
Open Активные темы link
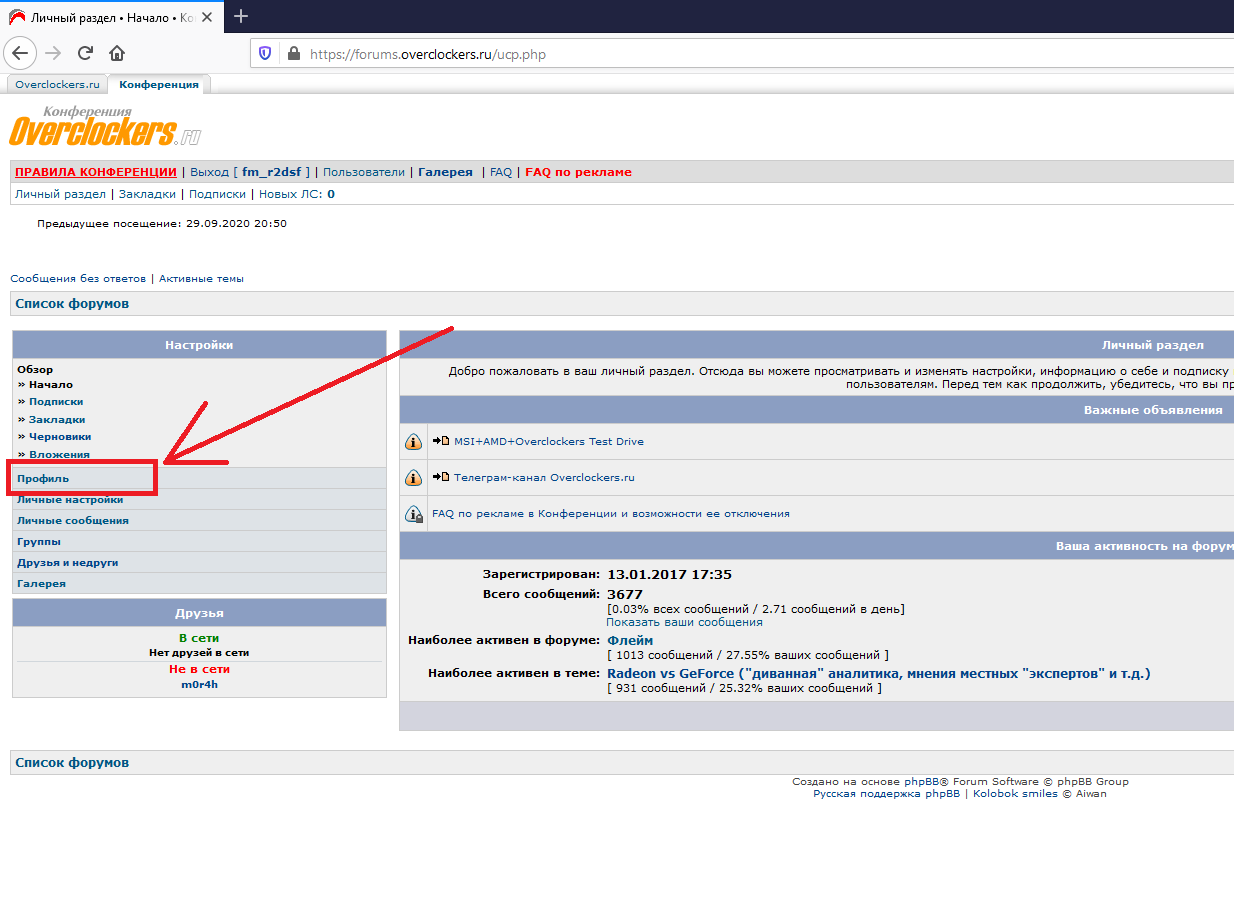pos(201,278)
